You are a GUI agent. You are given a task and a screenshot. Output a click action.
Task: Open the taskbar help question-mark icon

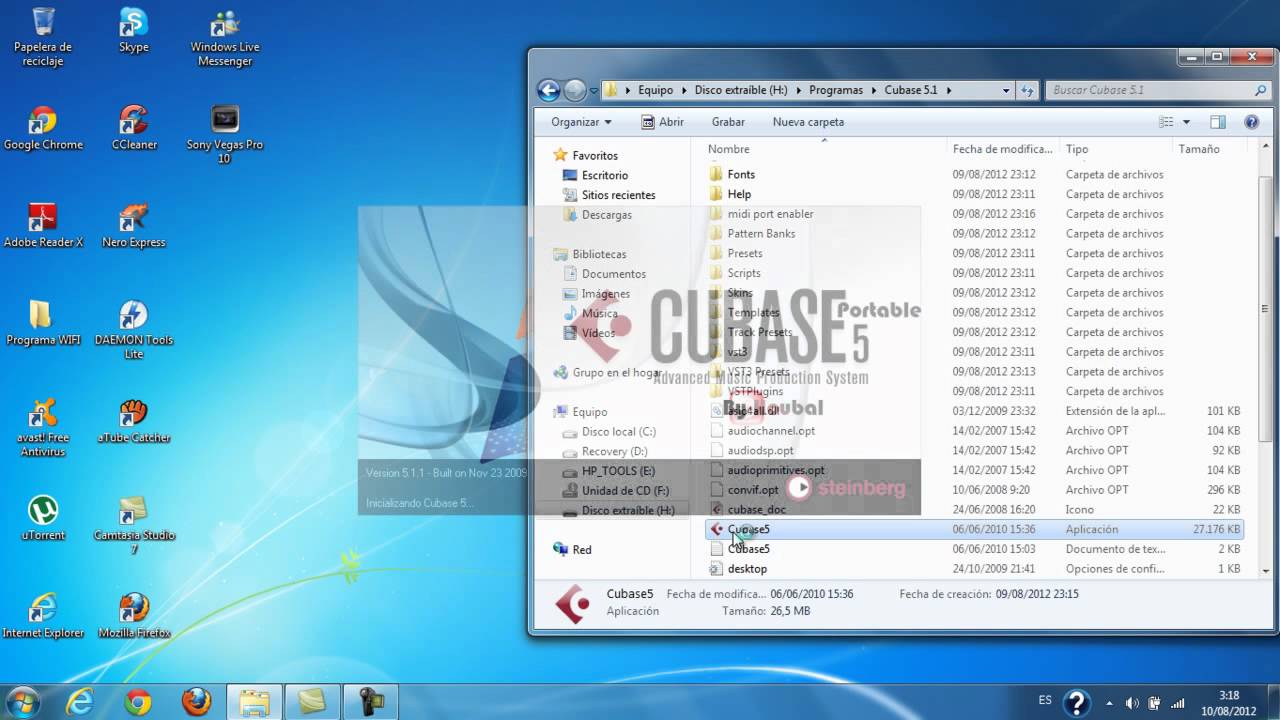1076,702
